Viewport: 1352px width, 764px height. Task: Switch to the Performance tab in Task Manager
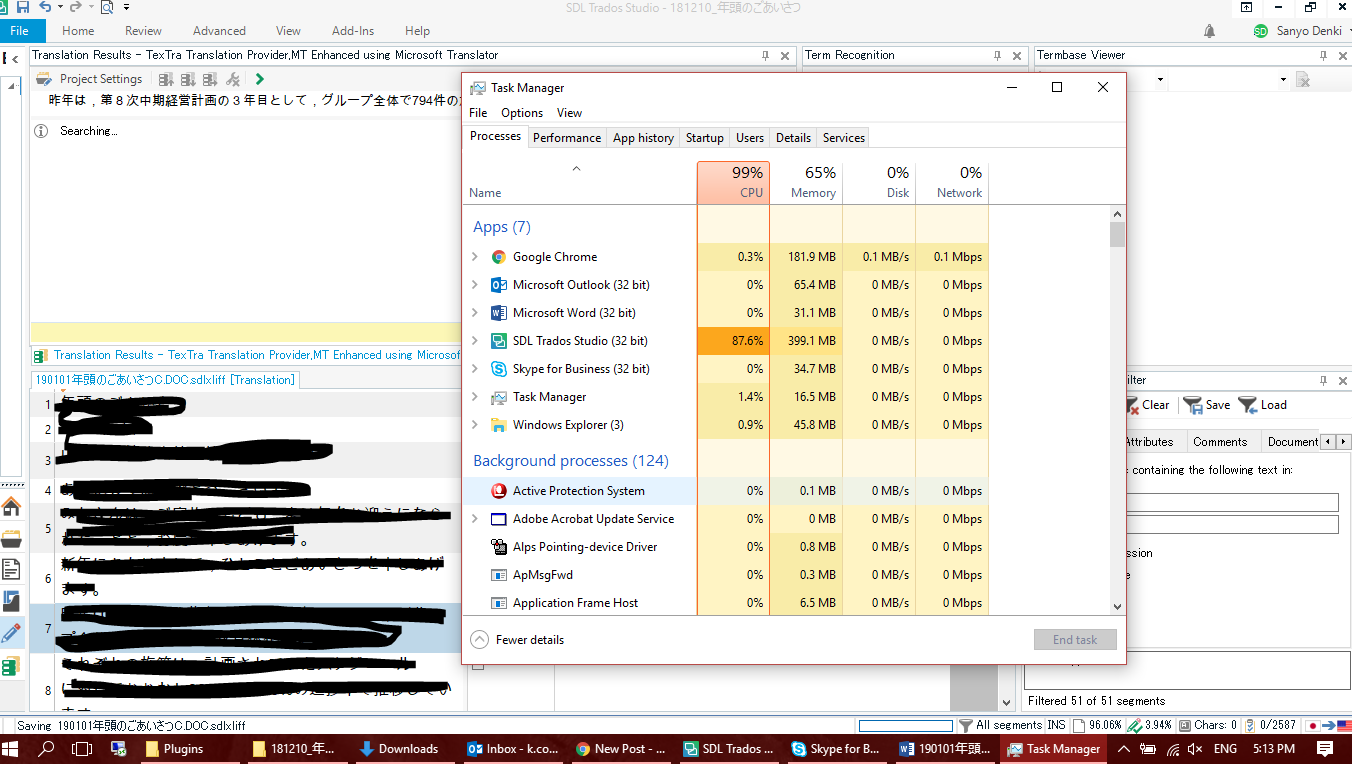point(567,138)
